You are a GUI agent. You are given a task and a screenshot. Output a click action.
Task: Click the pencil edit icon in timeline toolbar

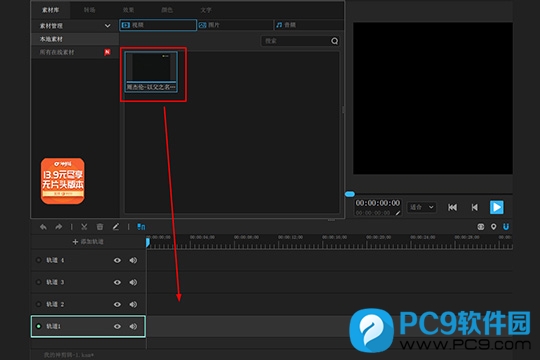116,227
